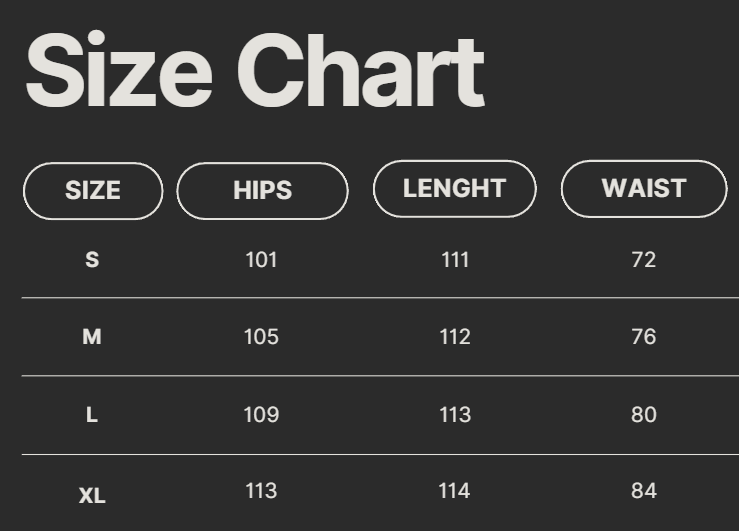
Task: Click the LENGHT header pill
Action: (x=454, y=188)
